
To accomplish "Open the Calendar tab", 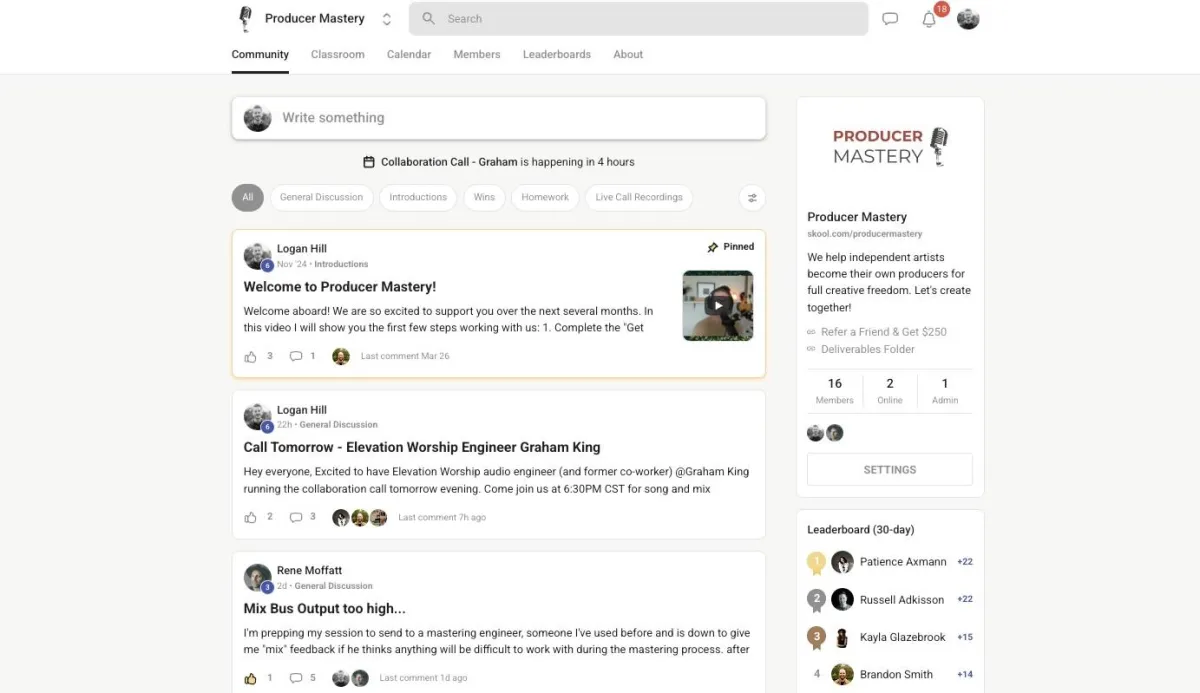I will [409, 54].
